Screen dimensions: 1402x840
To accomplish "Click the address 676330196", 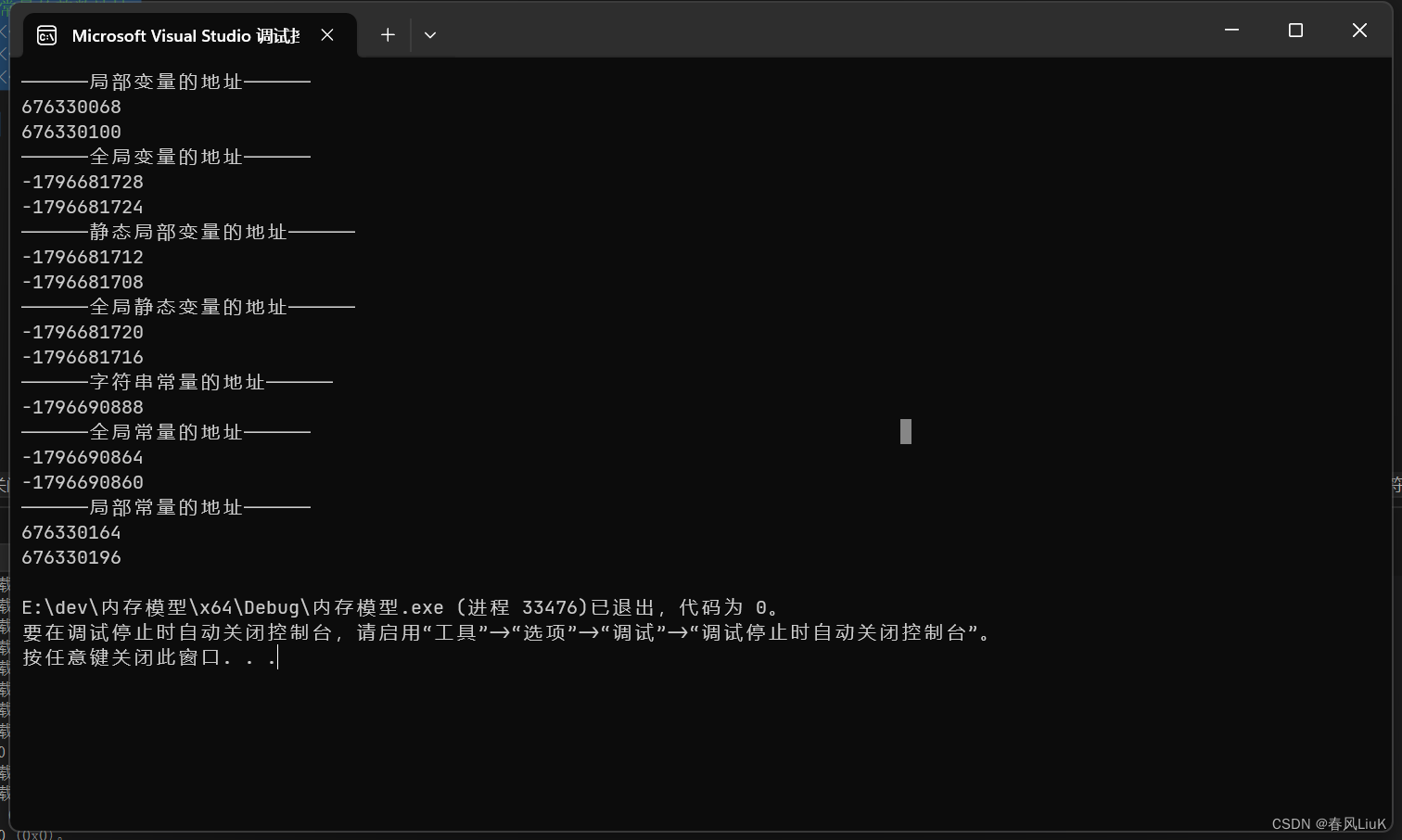I will (x=71, y=557).
